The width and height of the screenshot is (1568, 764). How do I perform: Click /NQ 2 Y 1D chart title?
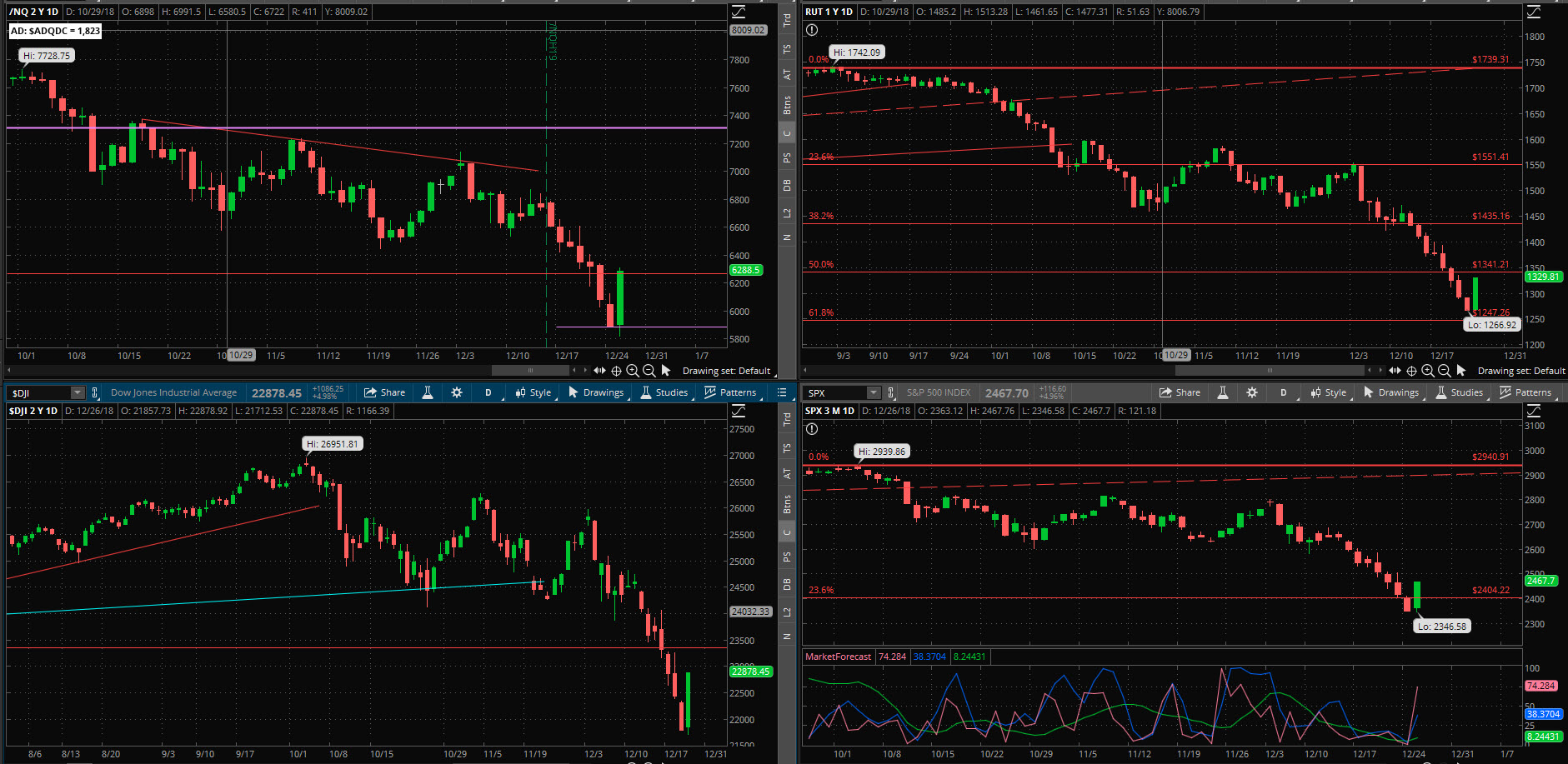(34, 12)
